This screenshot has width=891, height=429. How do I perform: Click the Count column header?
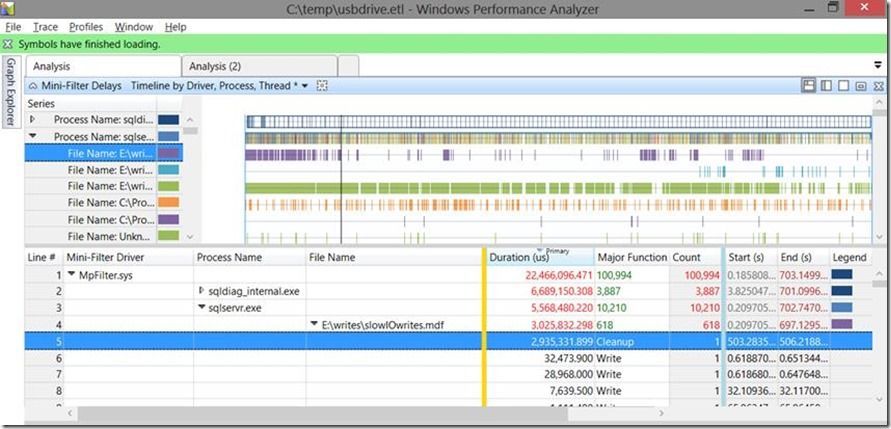pyautogui.click(x=696, y=257)
